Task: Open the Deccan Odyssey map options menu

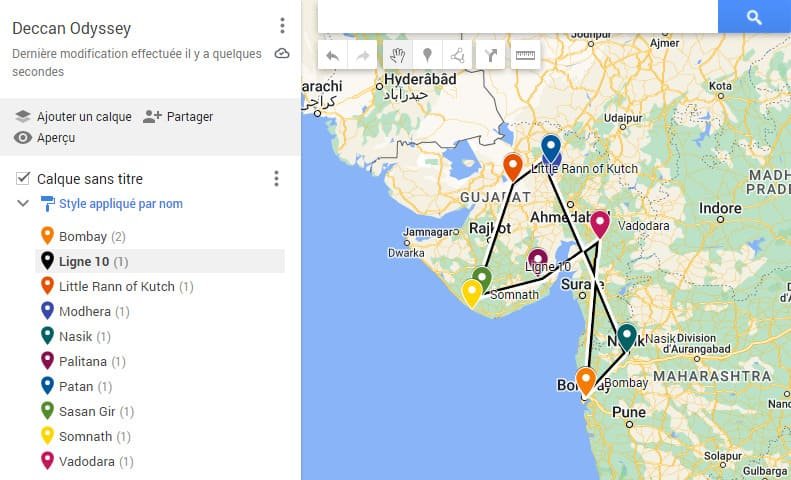Action: [282, 26]
